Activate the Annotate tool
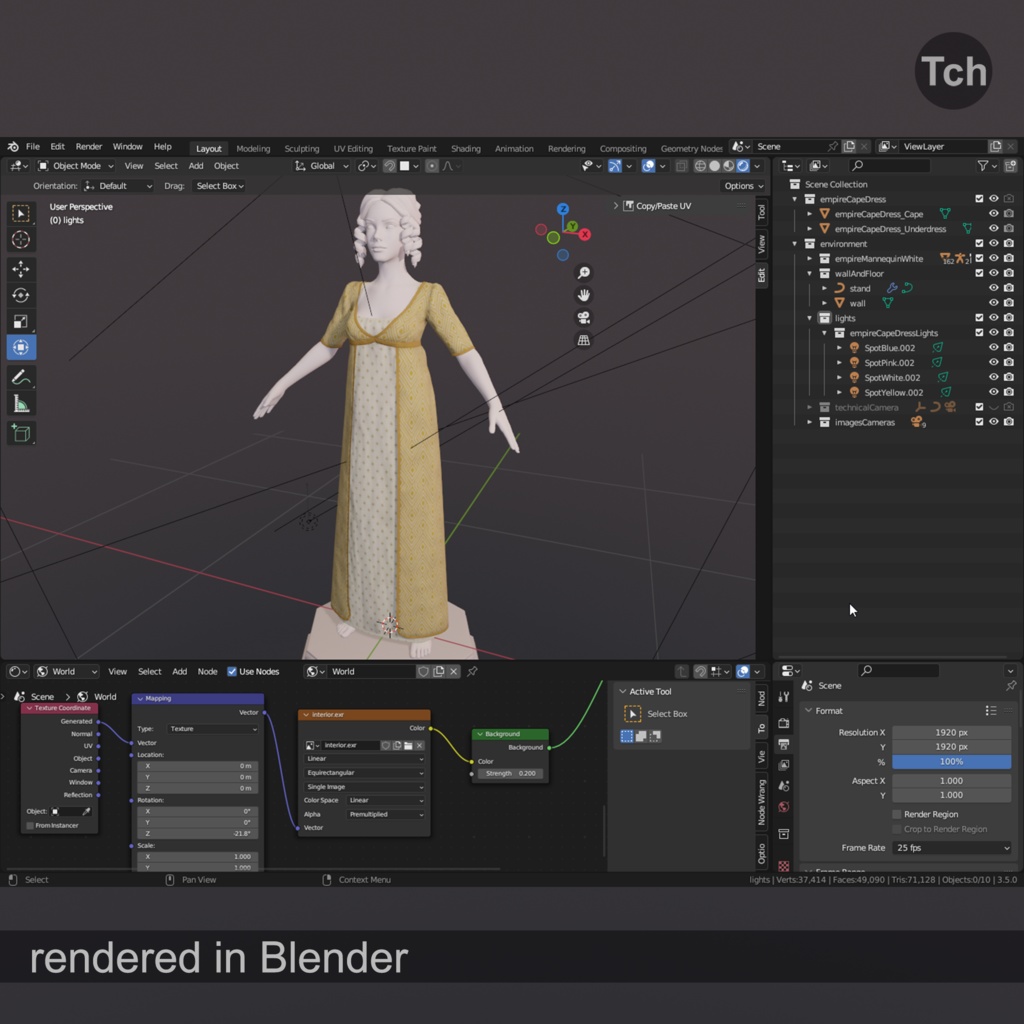1024x1024 pixels. pos(22,375)
